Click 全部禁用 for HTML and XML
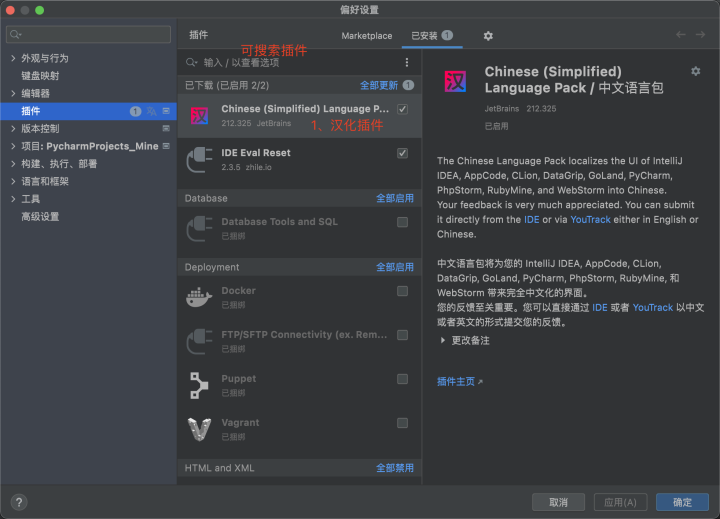720x519 pixels. (x=395, y=468)
